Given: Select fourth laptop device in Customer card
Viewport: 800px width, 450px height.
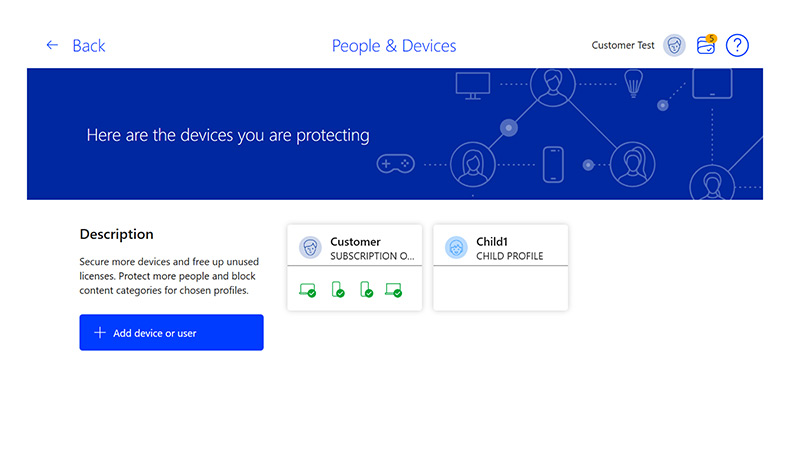Looking at the screenshot, I should click(x=394, y=290).
